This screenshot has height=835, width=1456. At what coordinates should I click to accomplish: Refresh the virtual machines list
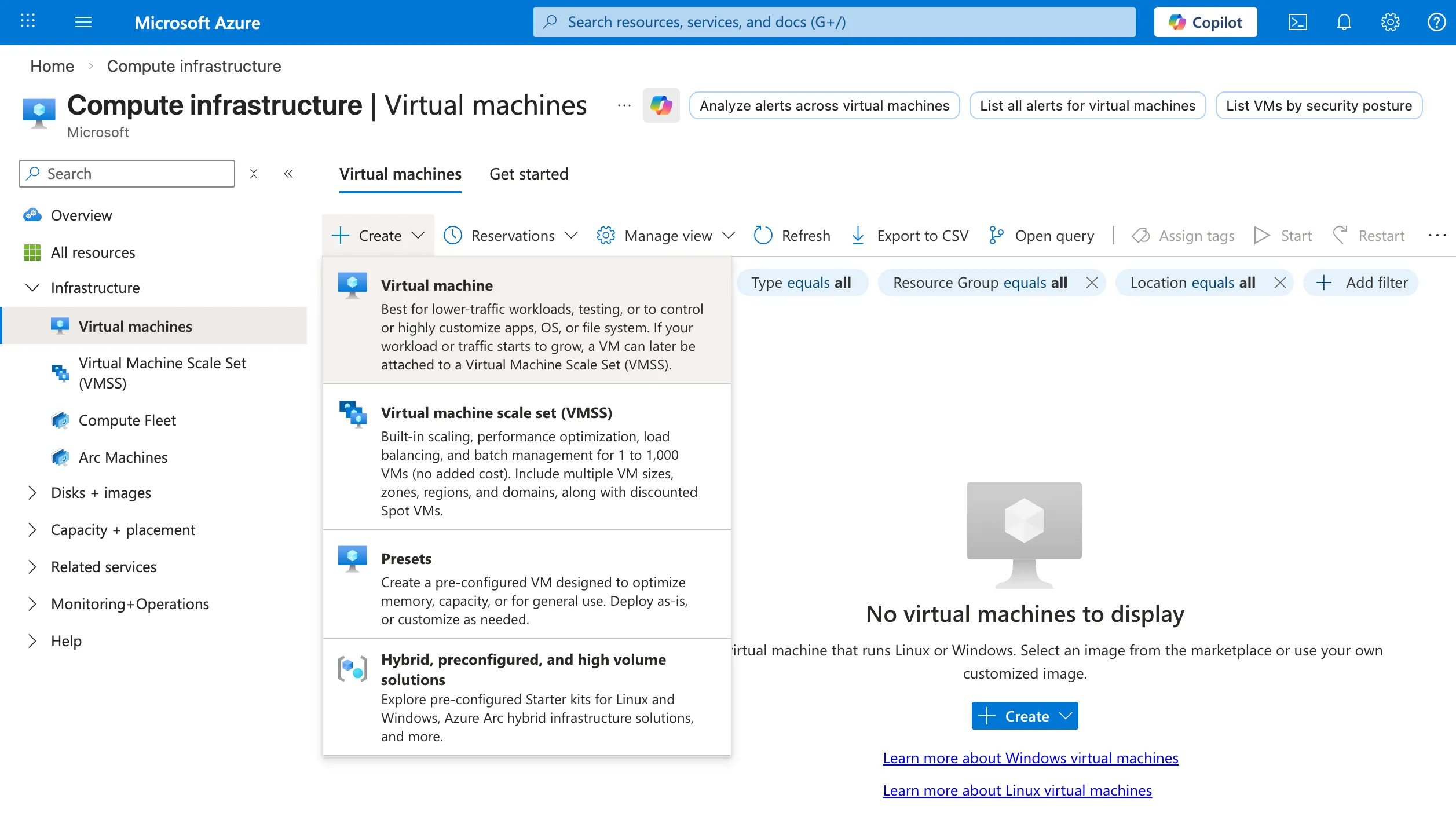coord(792,235)
